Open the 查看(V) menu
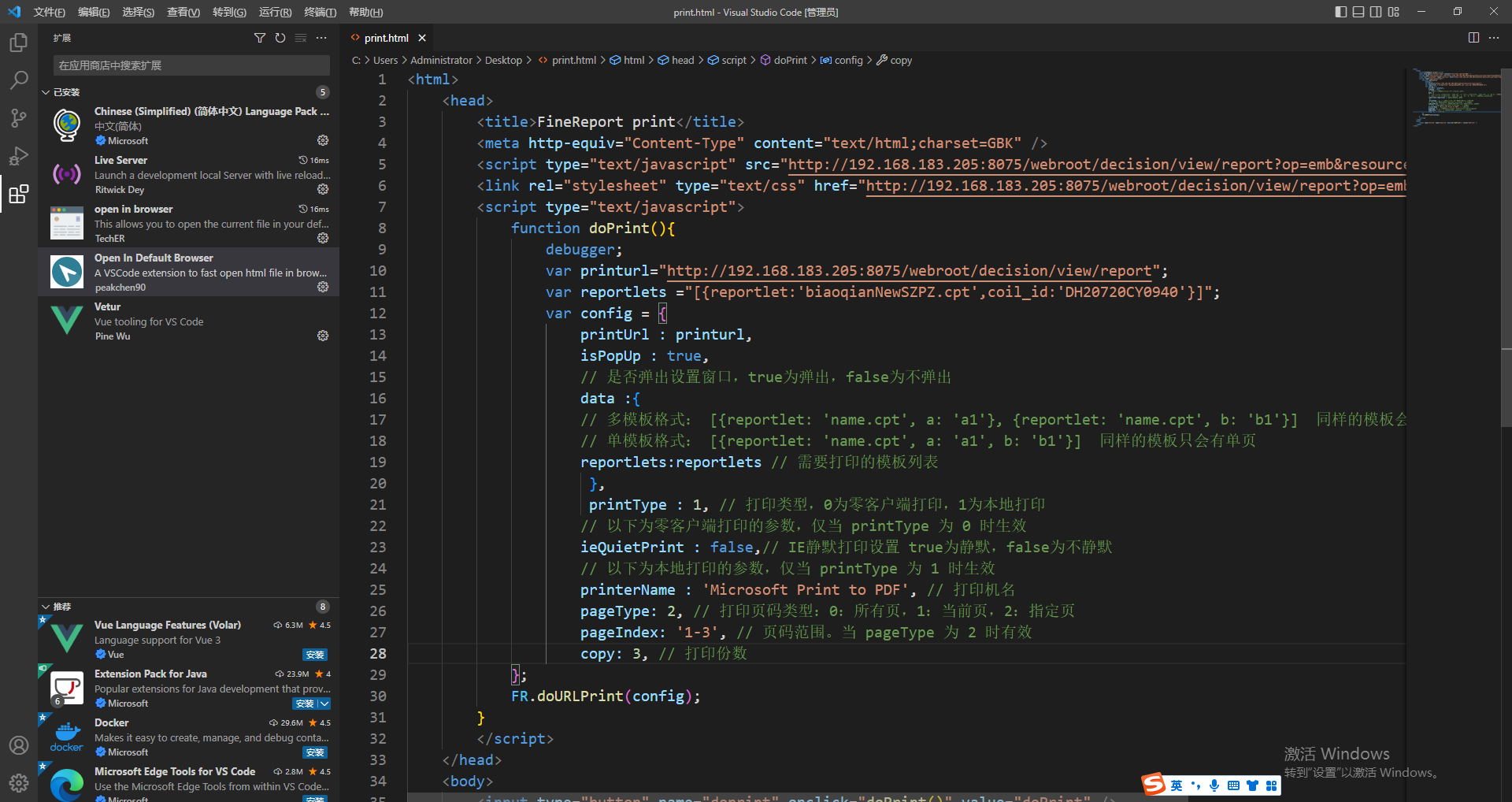Screen dimensions: 1512x802 point(183,12)
